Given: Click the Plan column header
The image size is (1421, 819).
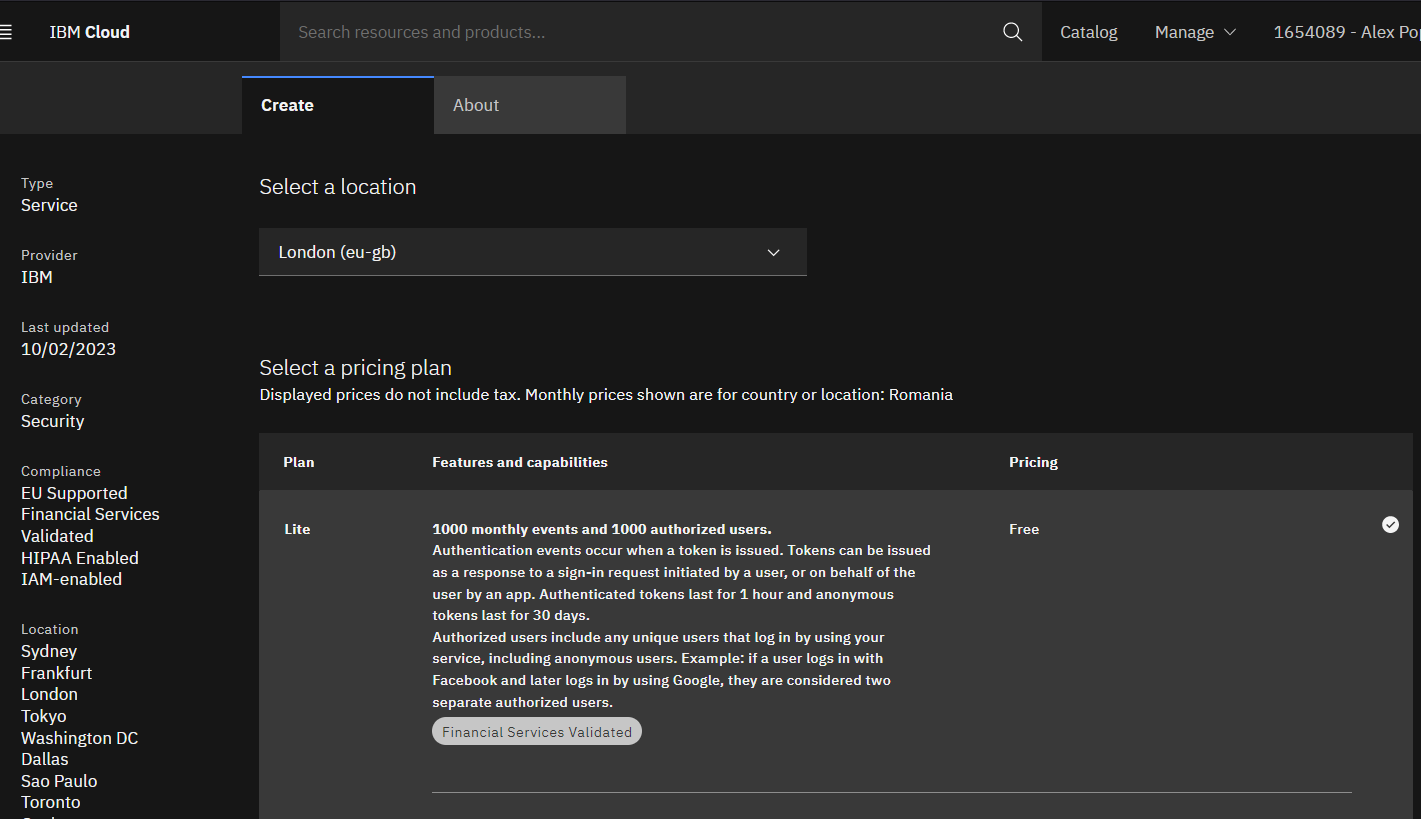Looking at the screenshot, I should (x=299, y=462).
